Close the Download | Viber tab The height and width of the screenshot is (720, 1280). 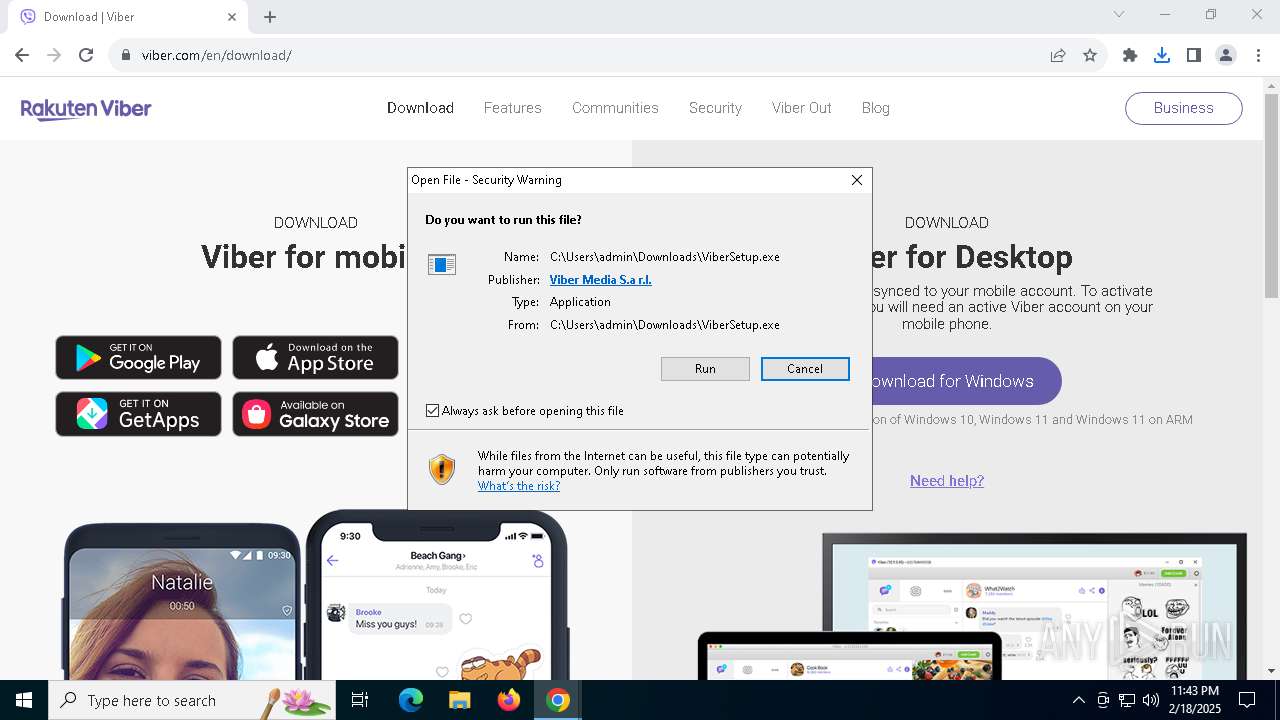232,17
